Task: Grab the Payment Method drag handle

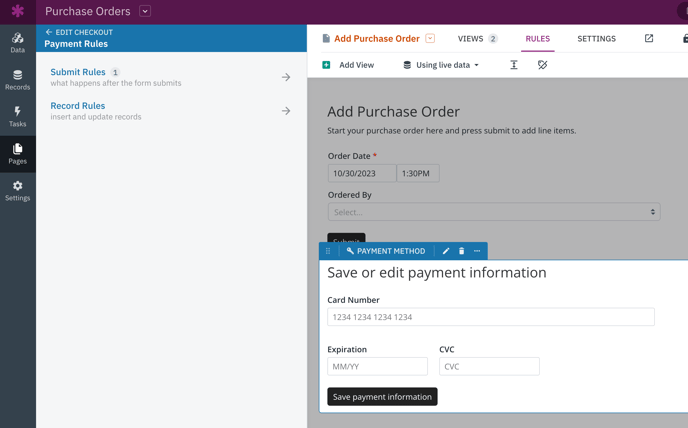Action: [328, 251]
